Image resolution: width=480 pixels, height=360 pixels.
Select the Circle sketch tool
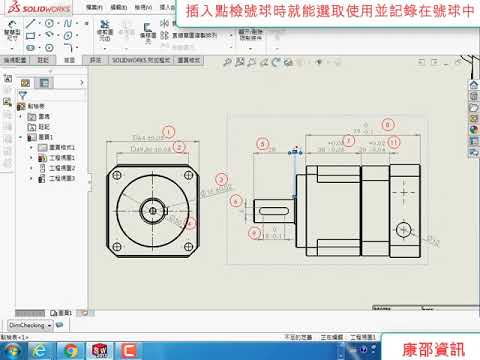[49, 23]
